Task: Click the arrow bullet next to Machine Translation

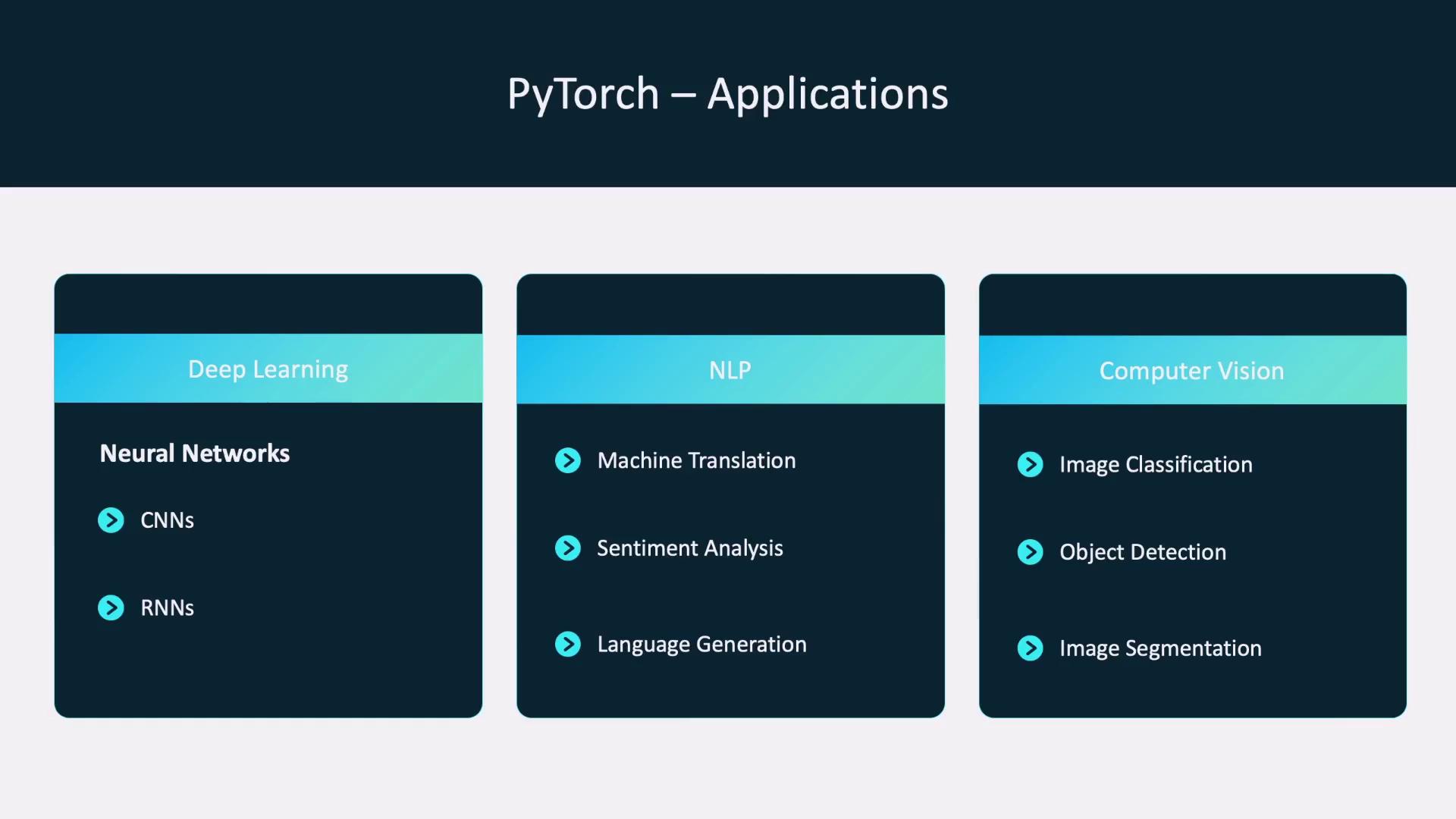Action: pyautogui.click(x=567, y=460)
